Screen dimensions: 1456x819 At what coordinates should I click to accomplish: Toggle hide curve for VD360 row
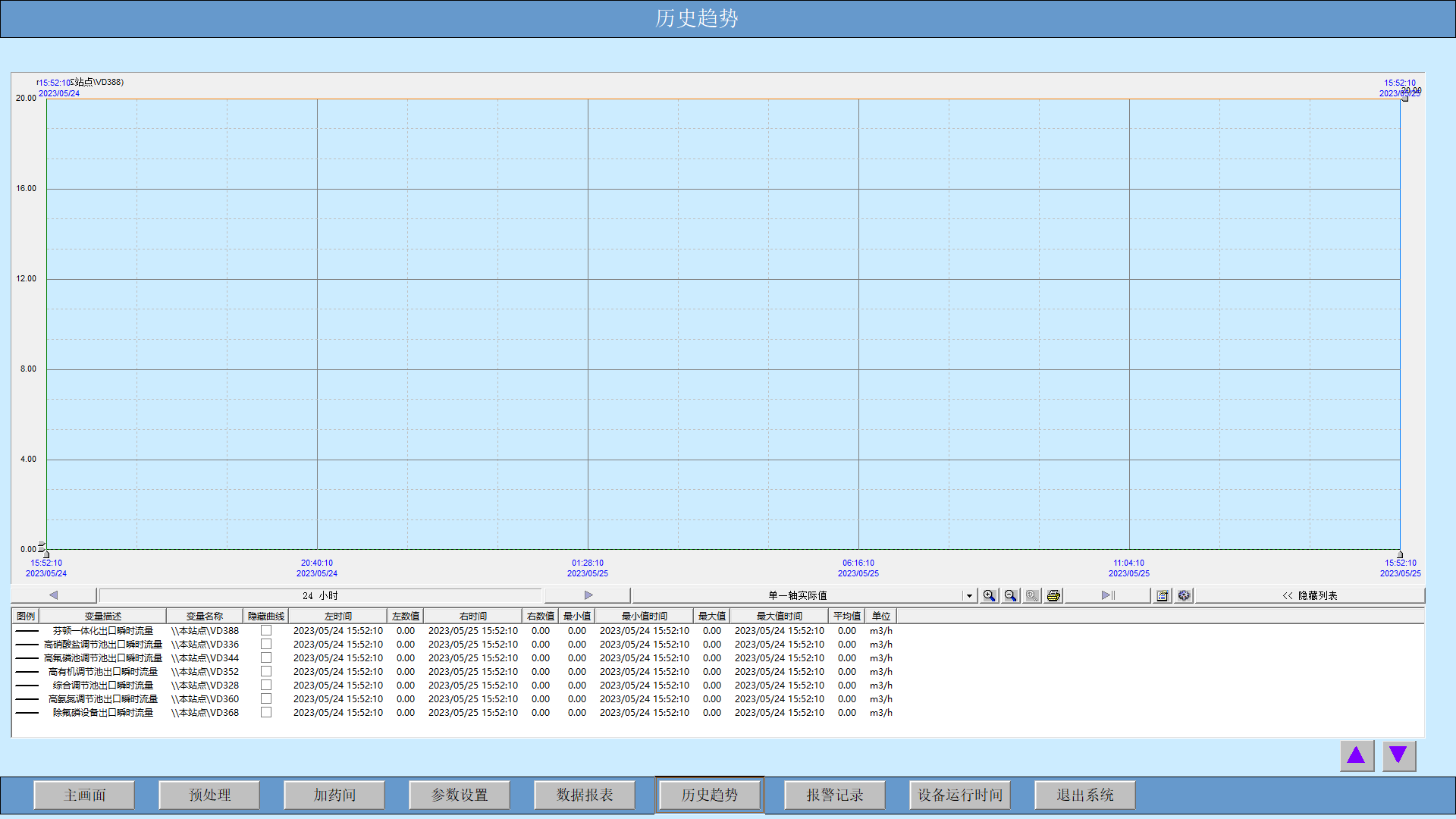(266, 698)
